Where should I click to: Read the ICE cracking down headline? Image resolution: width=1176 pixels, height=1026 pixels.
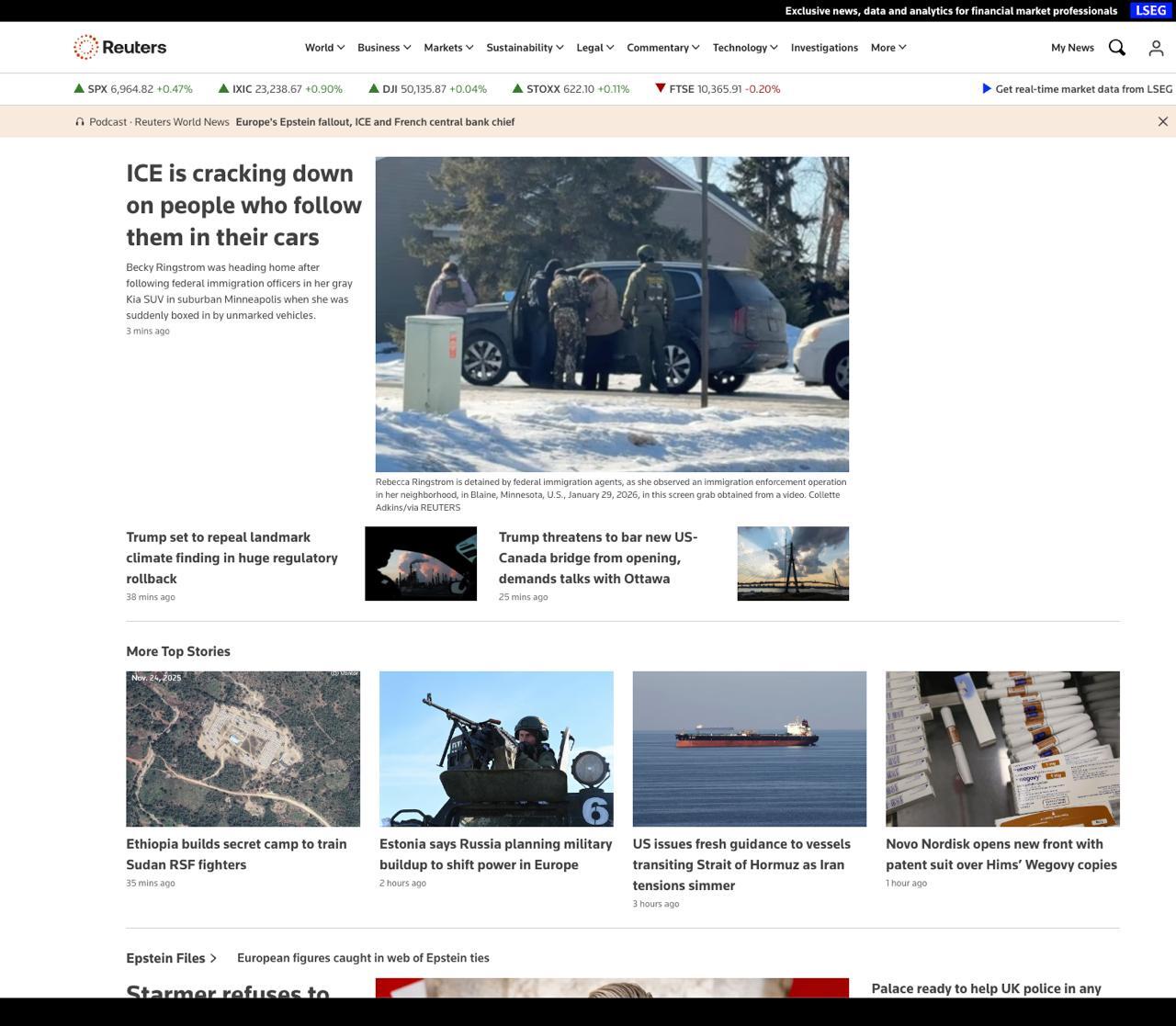point(243,205)
